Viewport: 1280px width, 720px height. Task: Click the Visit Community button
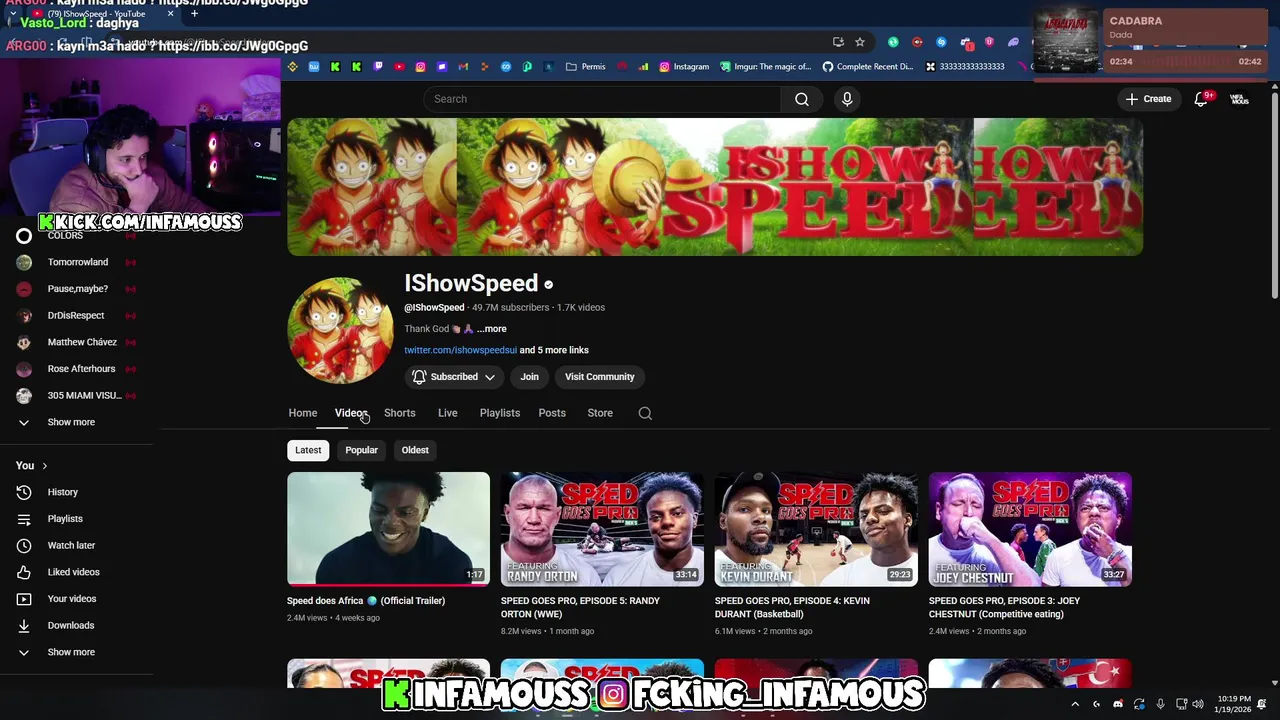click(x=599, y=377)
